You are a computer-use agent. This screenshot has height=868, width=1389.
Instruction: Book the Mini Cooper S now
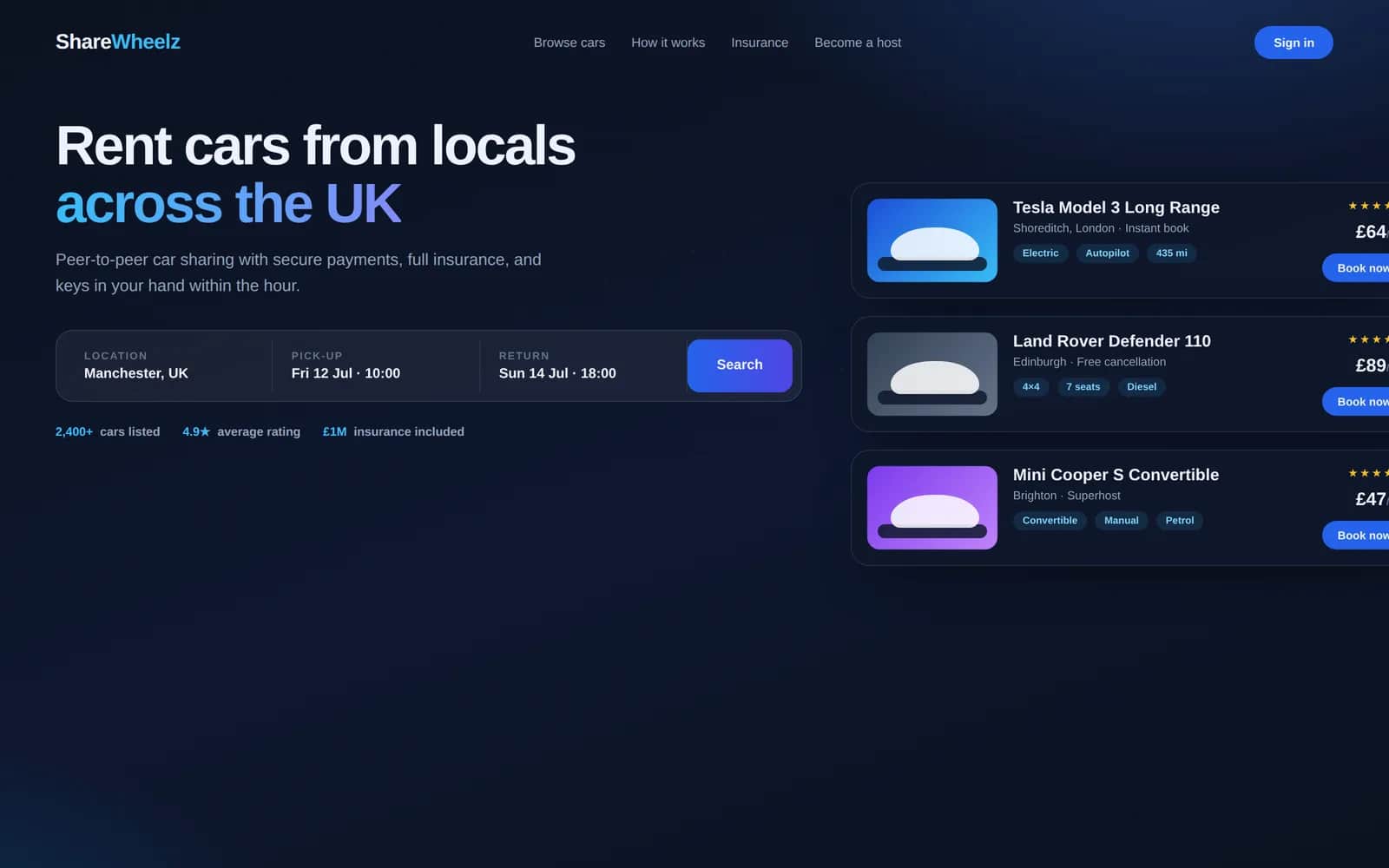pyautogui.click(x=1356, y=536)
